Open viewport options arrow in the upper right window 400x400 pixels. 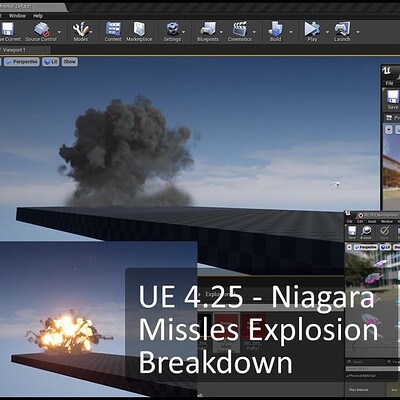[x=389, y=129]
